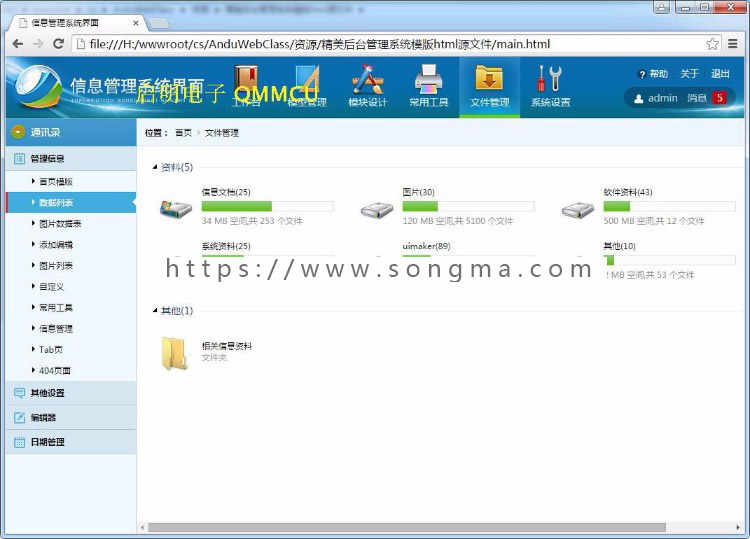750x539 pixels.
Task: Click the 相关信息资料 folder name
Action: 227,346
